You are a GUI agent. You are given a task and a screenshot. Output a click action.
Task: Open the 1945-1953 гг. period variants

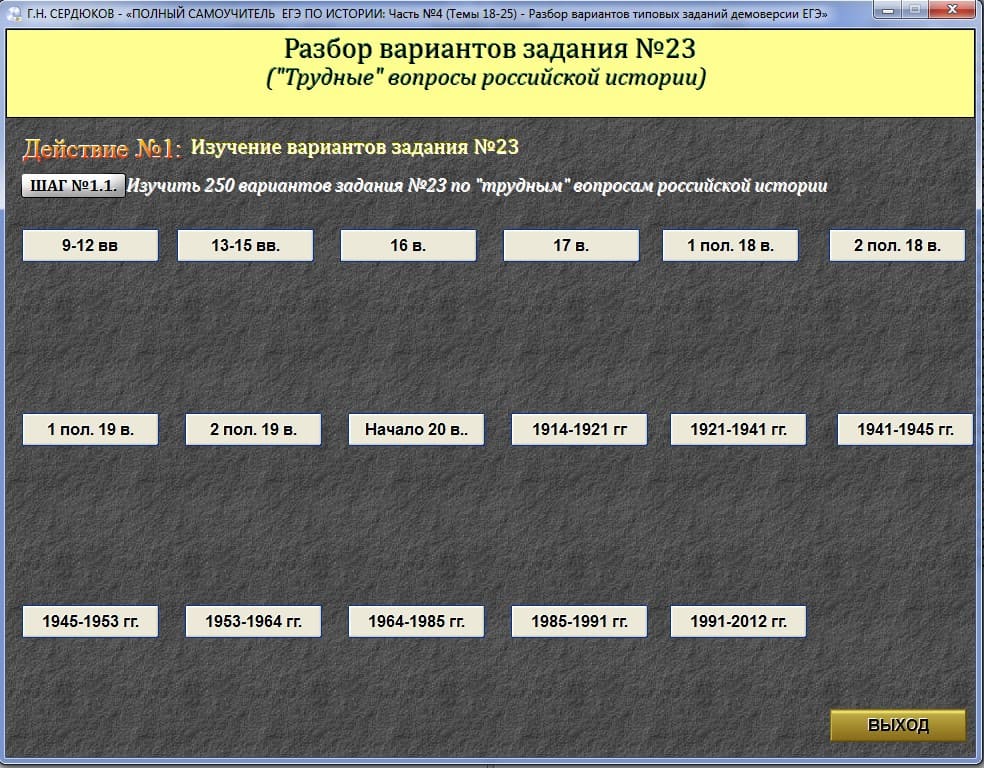[x=90, y=621]
